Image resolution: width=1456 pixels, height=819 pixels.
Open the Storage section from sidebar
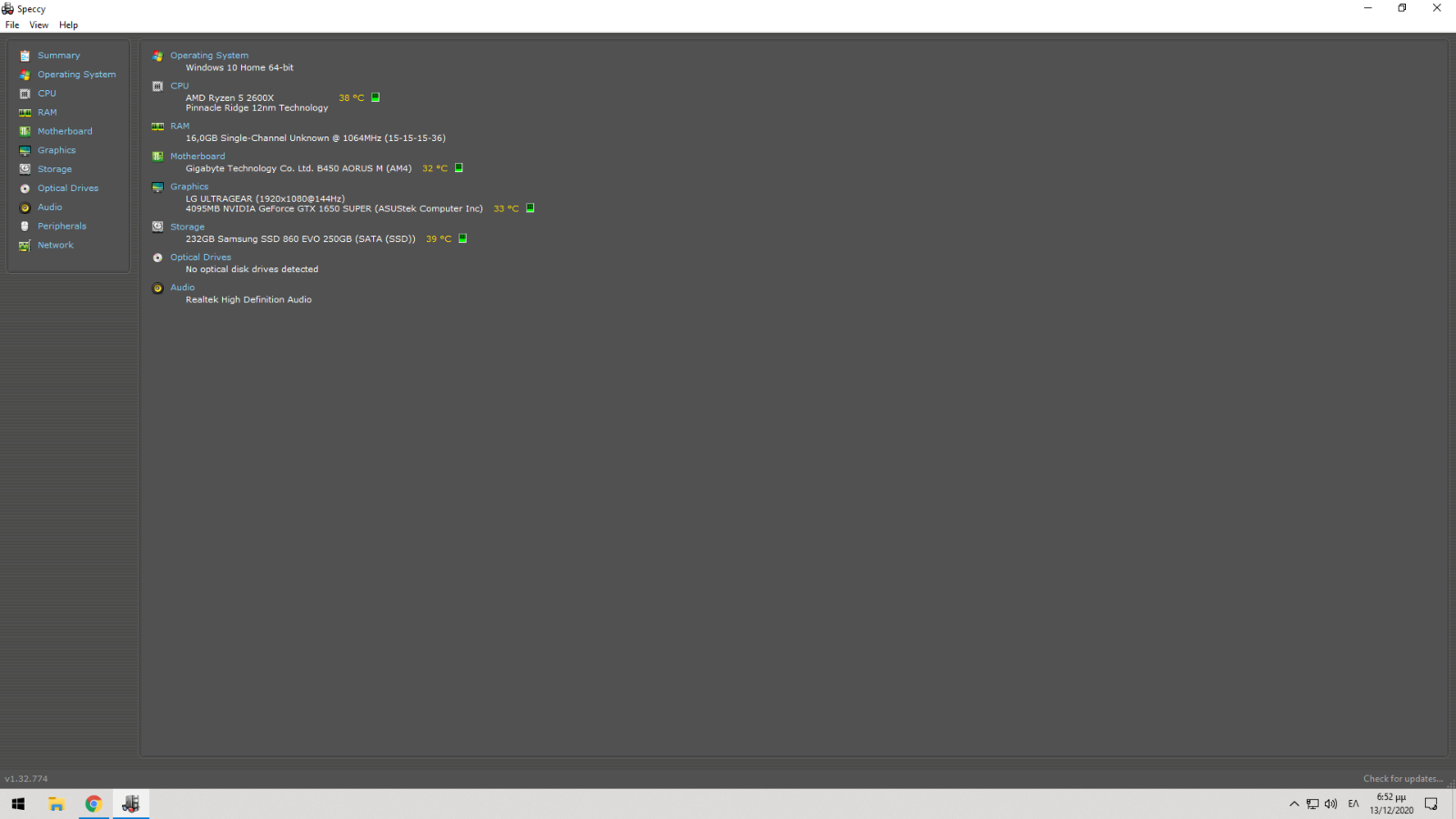click(x=55, y=169)
